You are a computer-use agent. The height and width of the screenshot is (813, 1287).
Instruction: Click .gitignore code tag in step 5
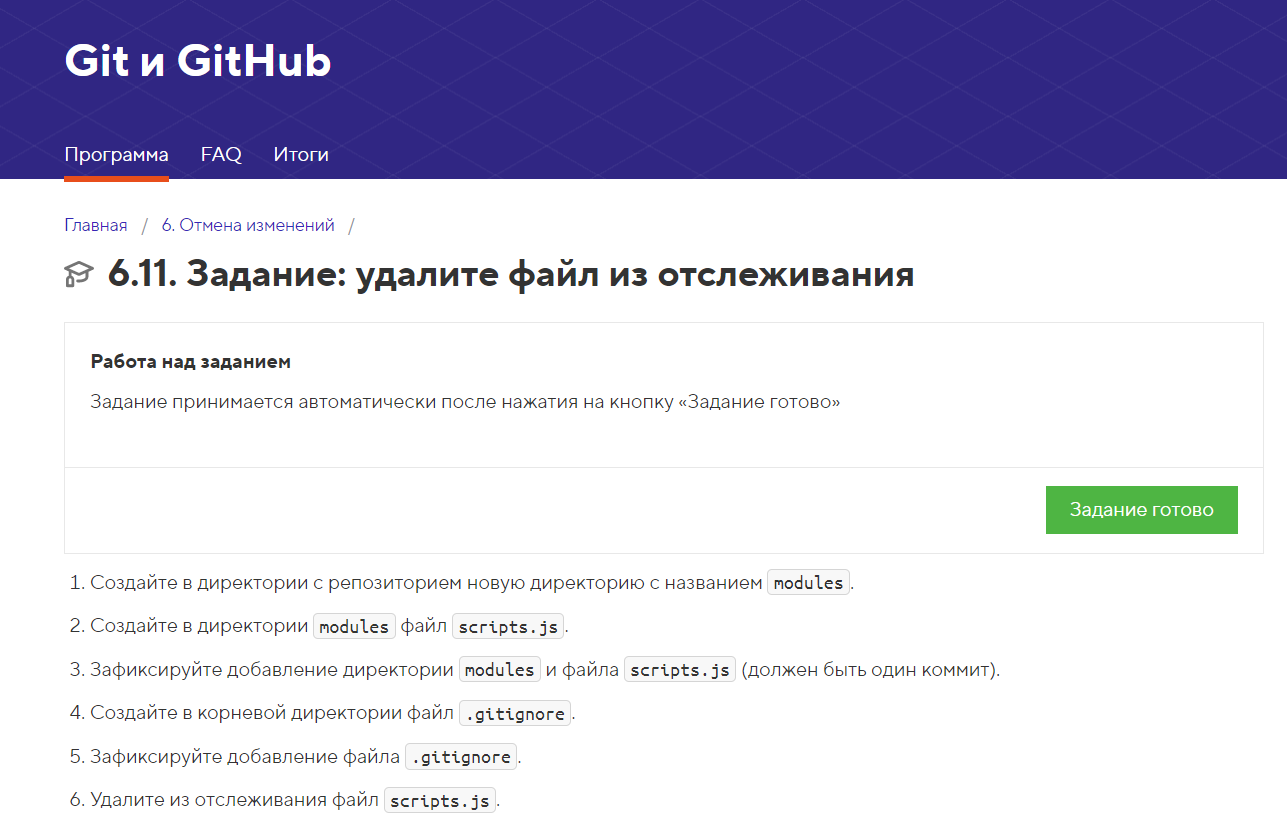tap(462, 757)
